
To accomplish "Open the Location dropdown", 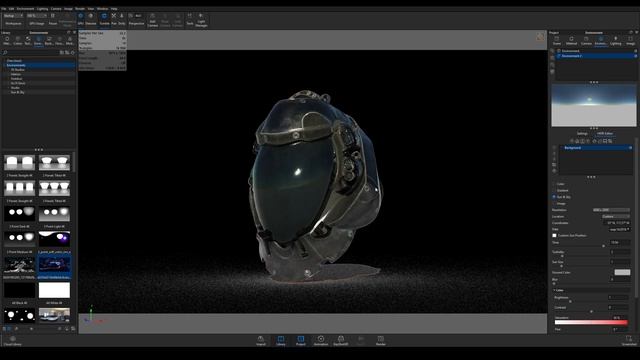I will coord(616,216).
